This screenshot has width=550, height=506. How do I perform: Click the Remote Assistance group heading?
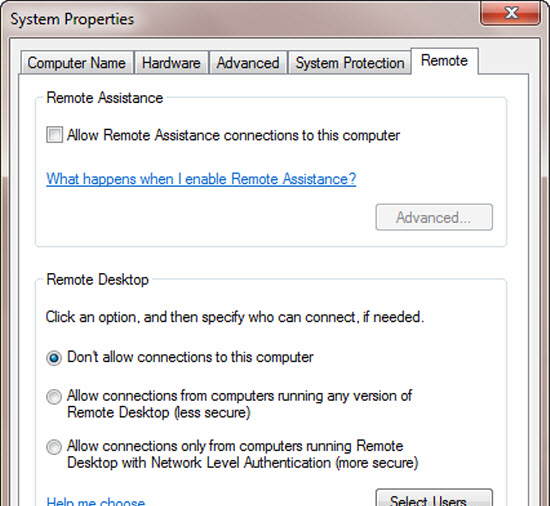(x=105, y=98)
